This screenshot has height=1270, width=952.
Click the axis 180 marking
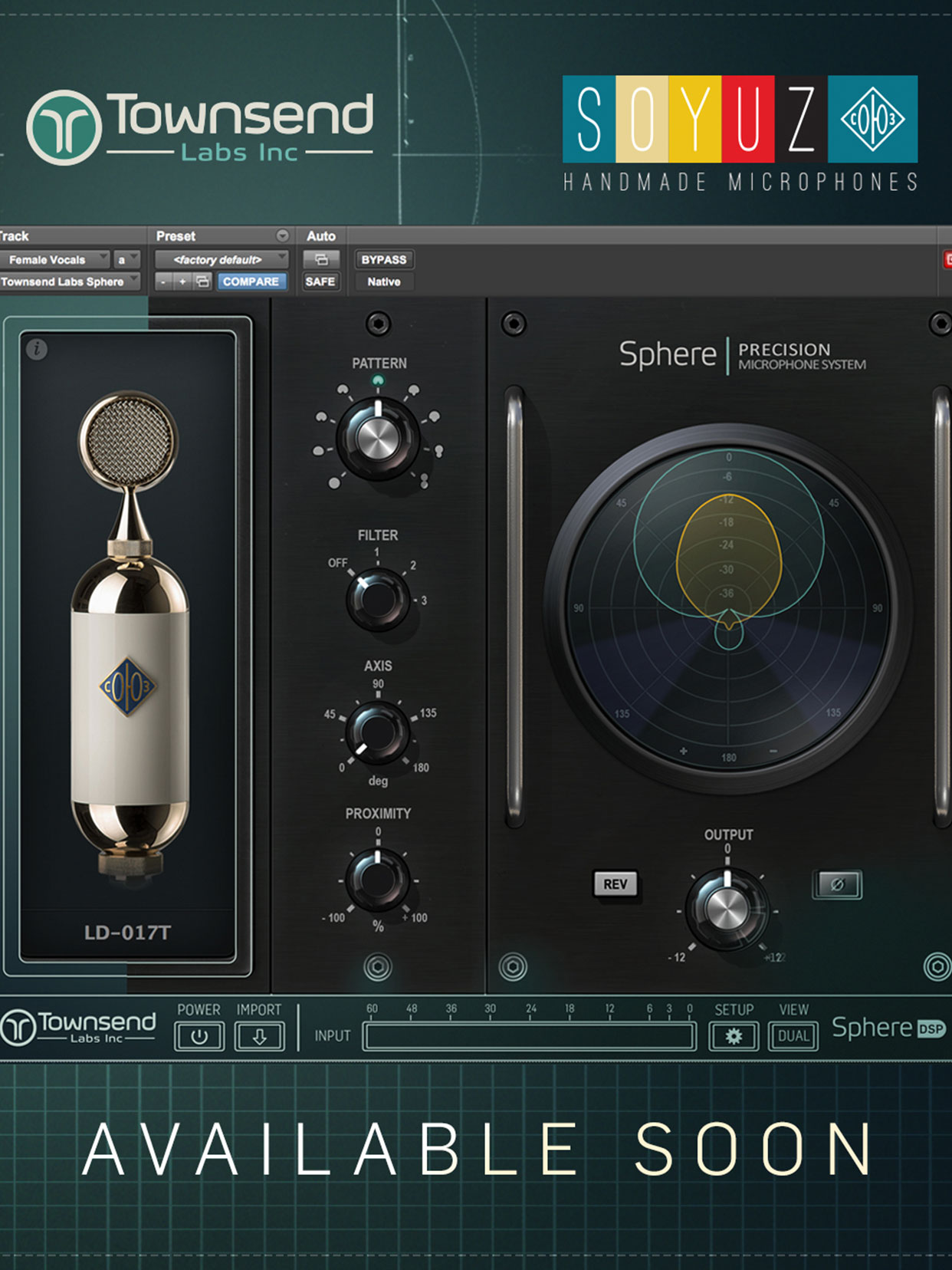click(x=421, y=768)
